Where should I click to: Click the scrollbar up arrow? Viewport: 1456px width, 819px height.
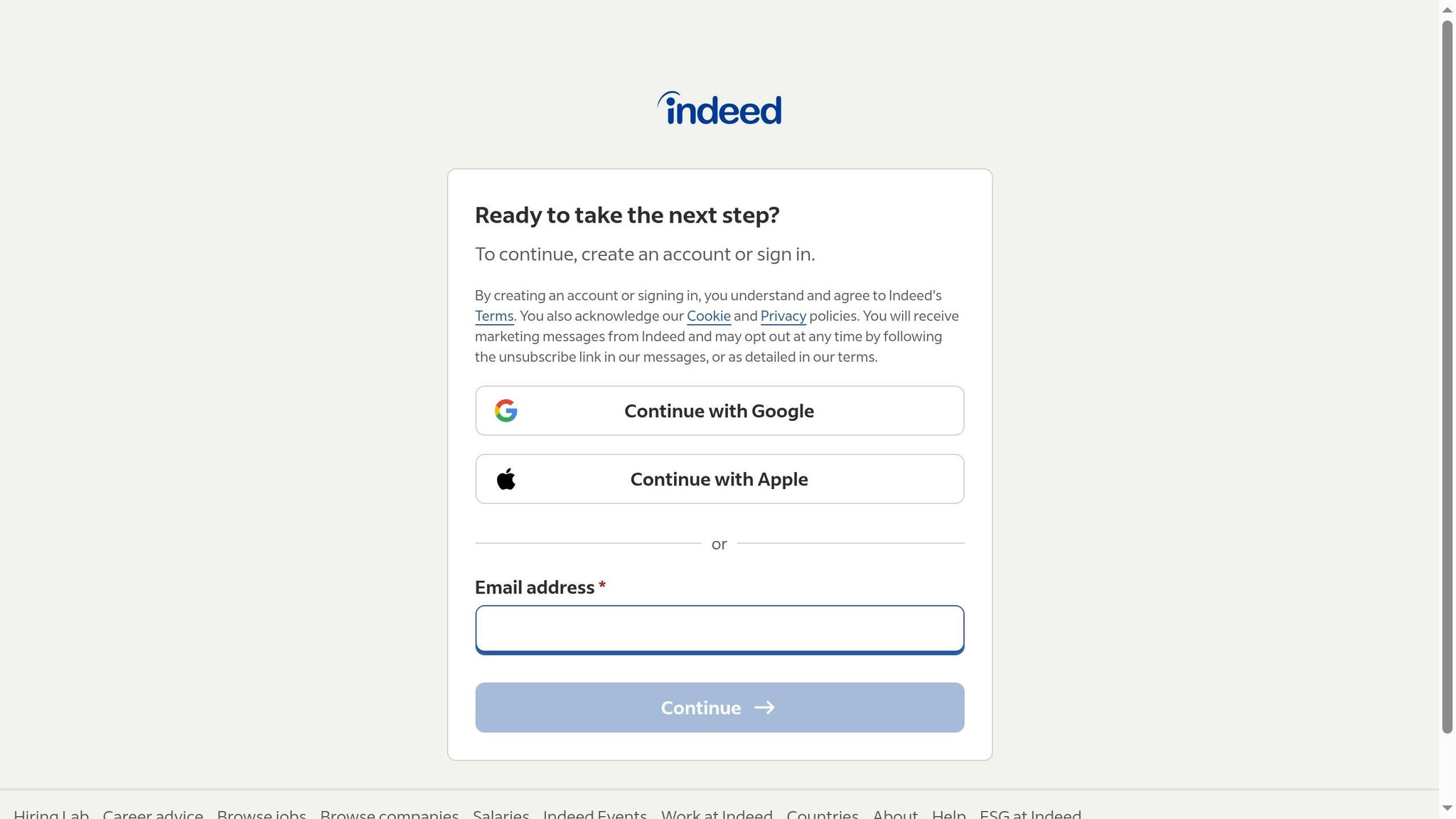1447,9
